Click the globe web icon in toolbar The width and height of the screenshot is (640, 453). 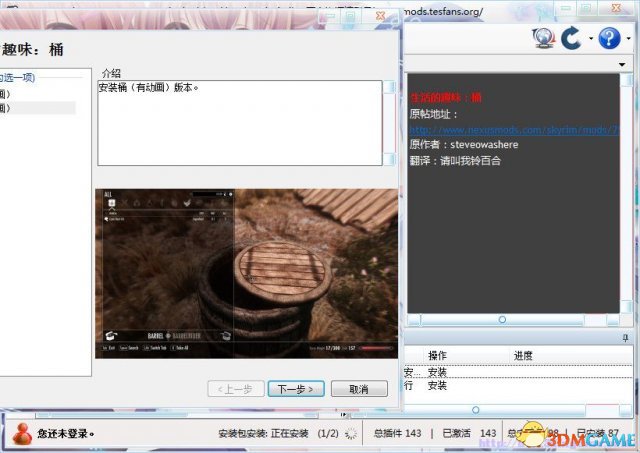pyautogui.click(x=544, y=38)
